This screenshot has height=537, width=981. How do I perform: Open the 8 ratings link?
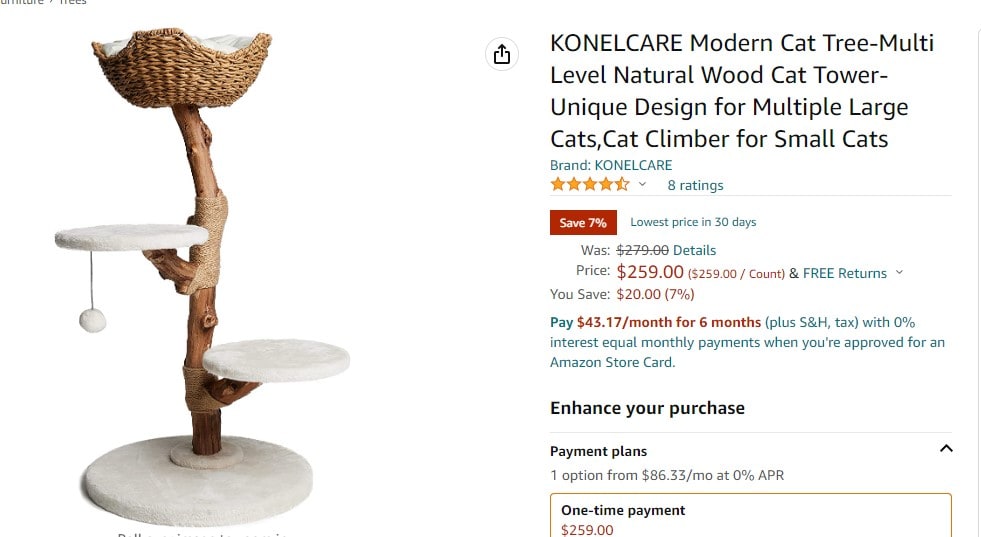point(695,185)
